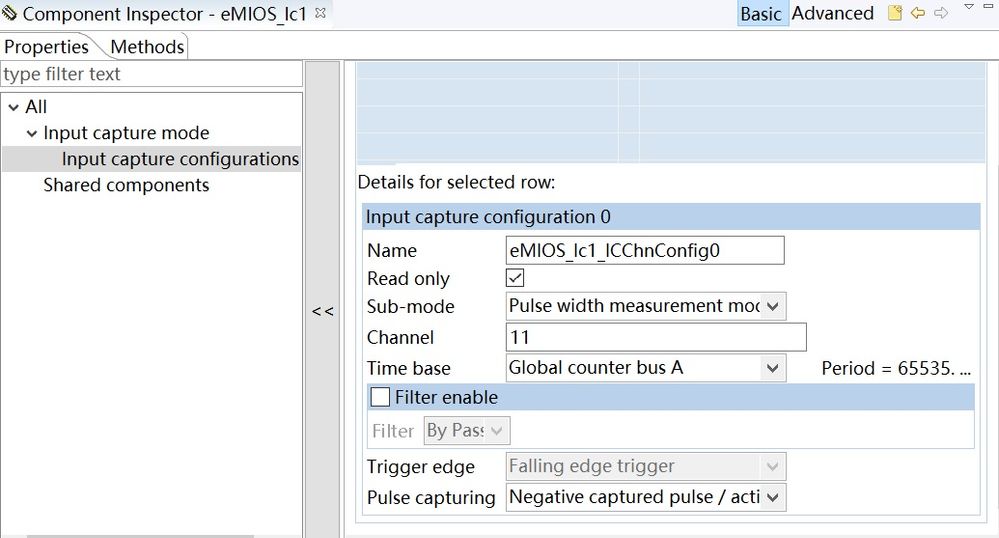
Task: Open the view menu triangle icon
Action: pyautogui.click(x=969, y=7)
